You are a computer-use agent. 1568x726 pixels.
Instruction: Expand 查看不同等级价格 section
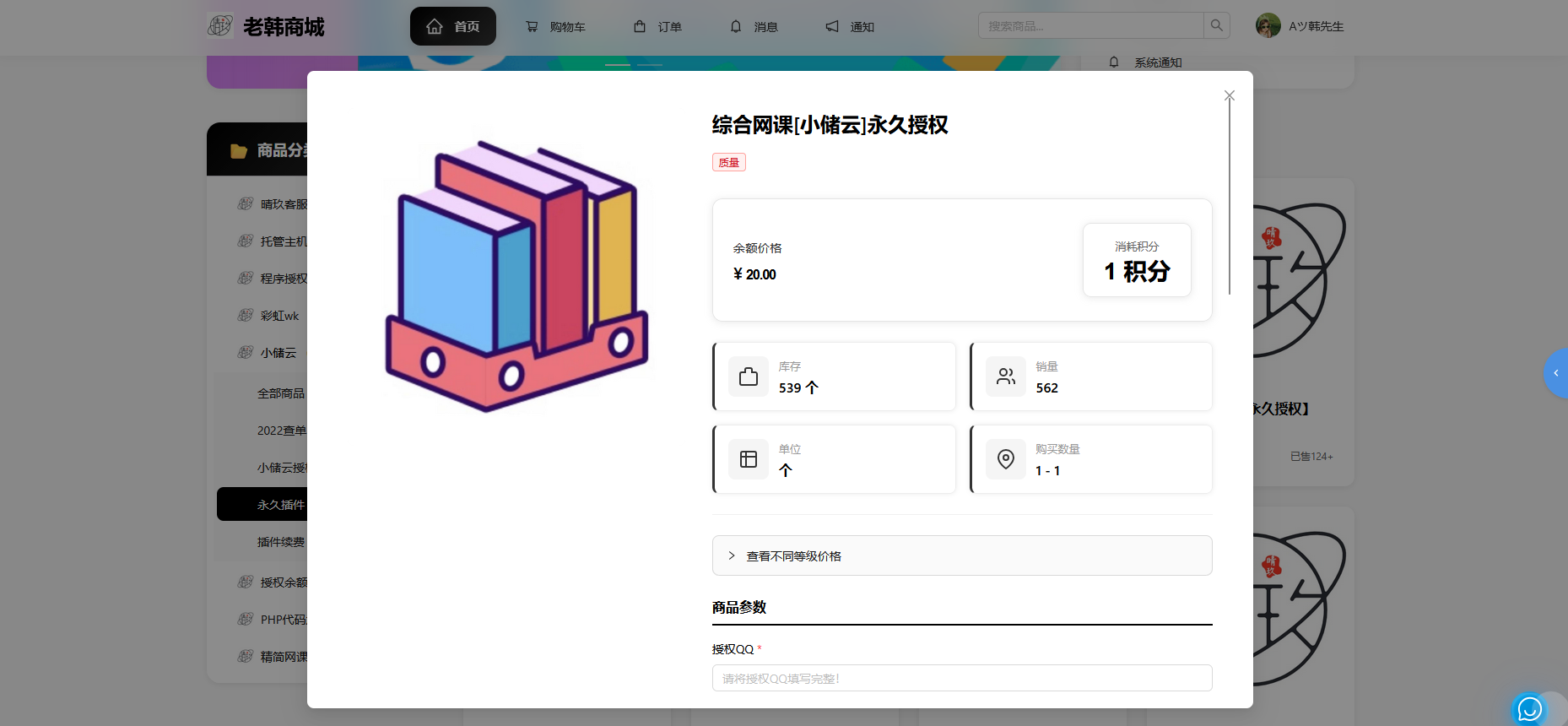coord(961,555)
